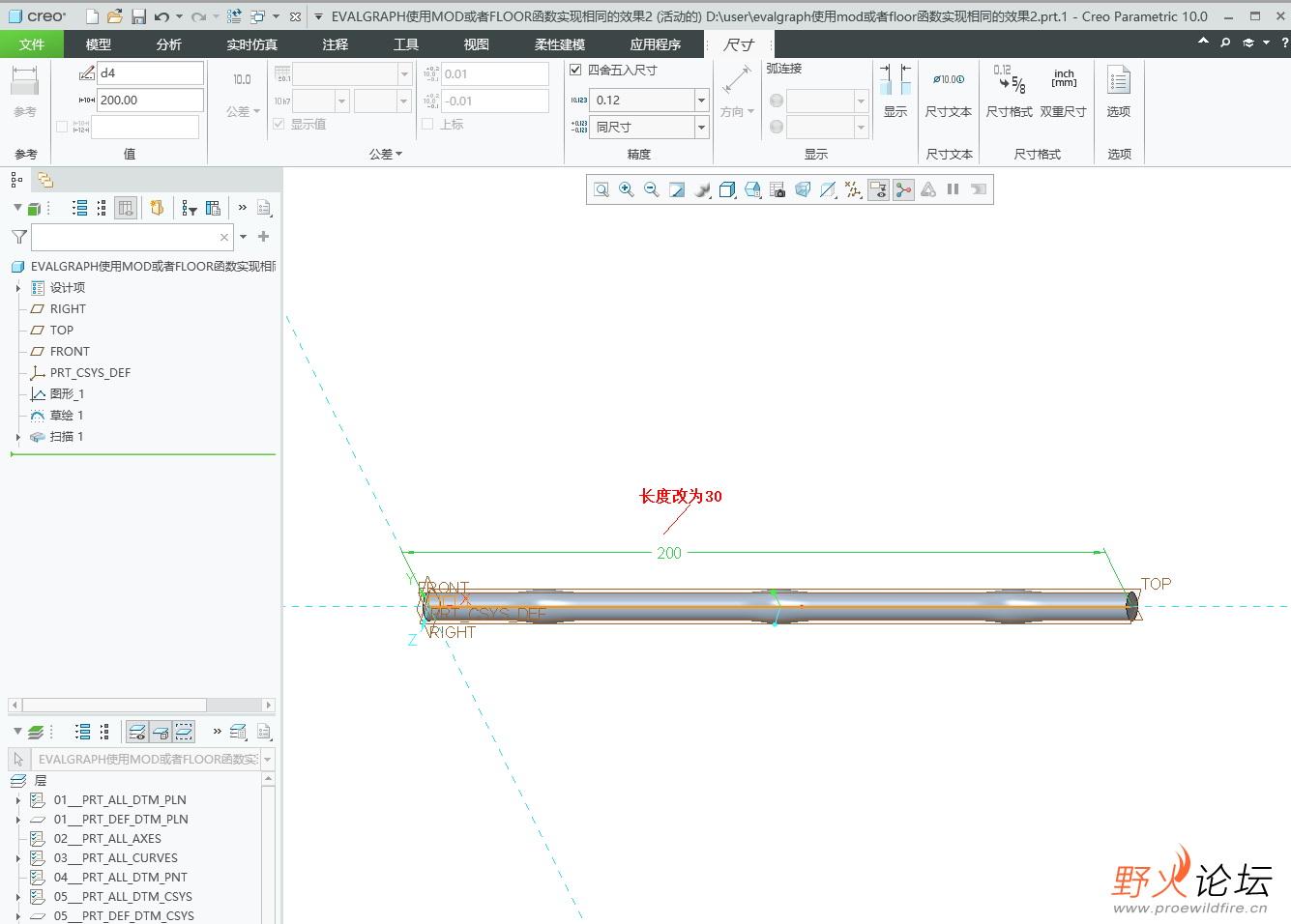The width and height of the screenshot is (1291, 924).
Task: Select PRT_CSYS_DEF in model tree
Action: [90, 373]
